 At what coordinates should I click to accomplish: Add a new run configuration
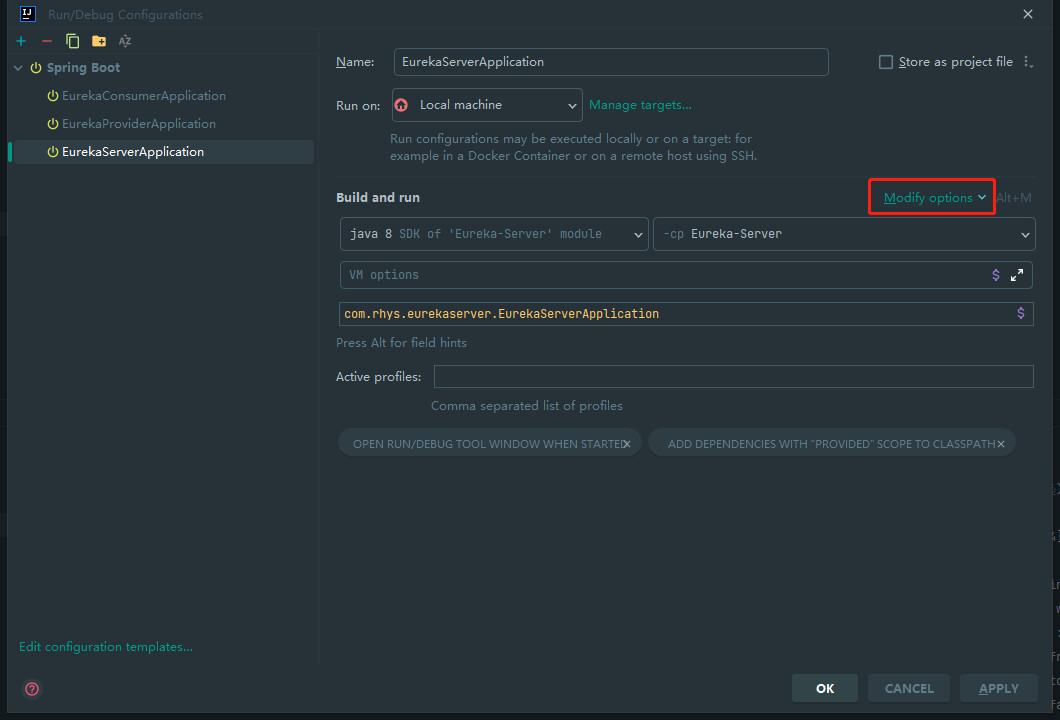[x=21, y=41]
